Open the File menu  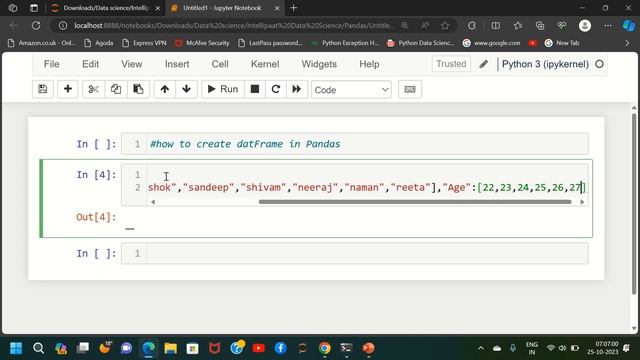pyautogui.click(x=51, y=64)
